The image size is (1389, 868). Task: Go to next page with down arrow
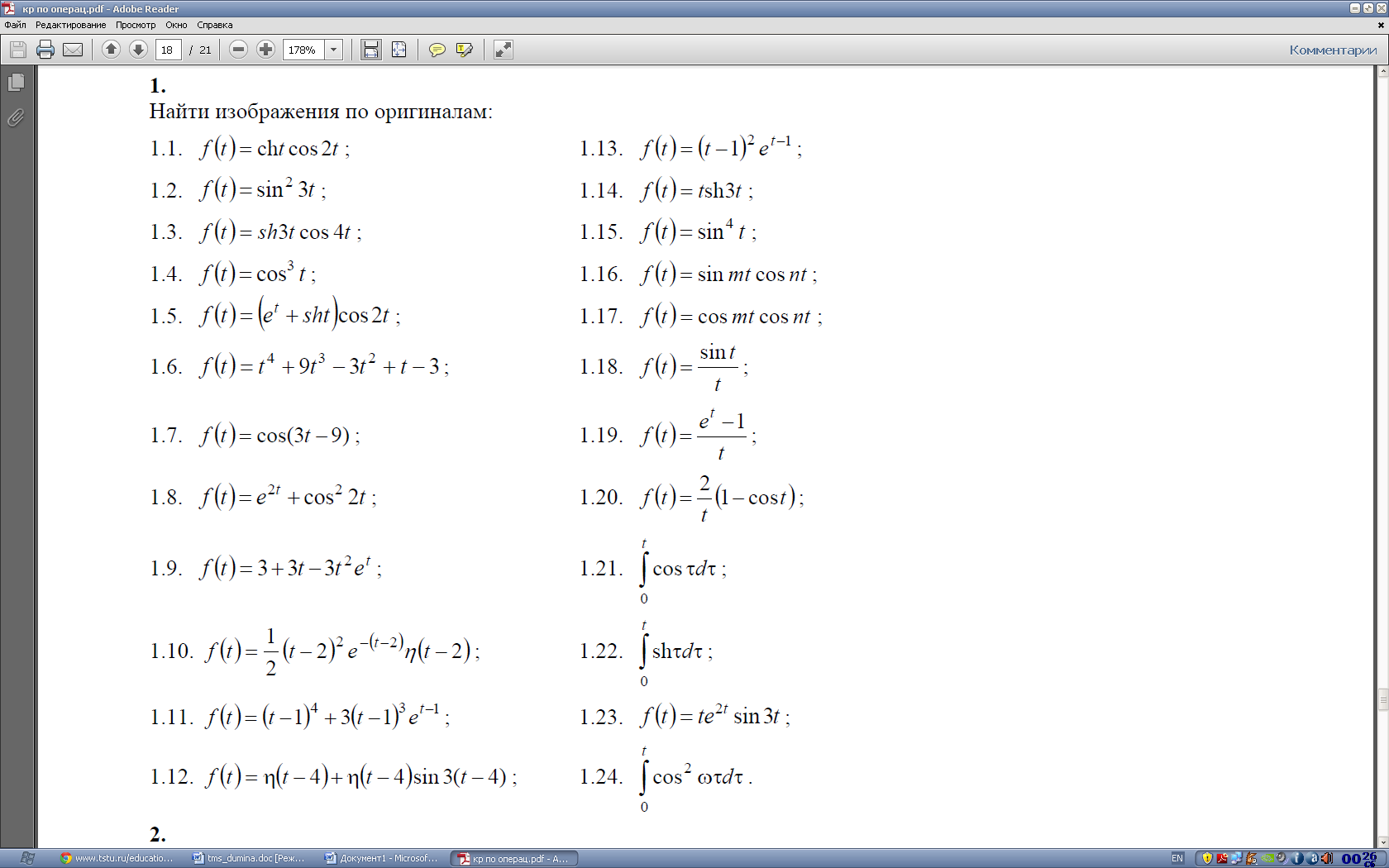coord(138,50)
